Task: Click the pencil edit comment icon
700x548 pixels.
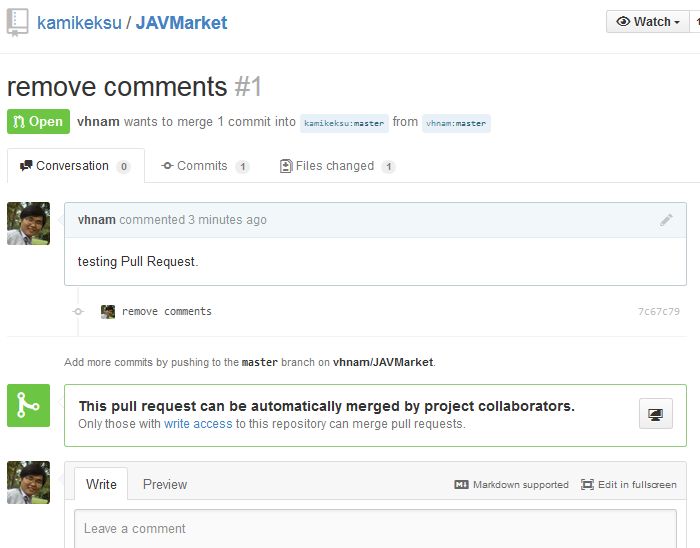Action: pos(666,220)
